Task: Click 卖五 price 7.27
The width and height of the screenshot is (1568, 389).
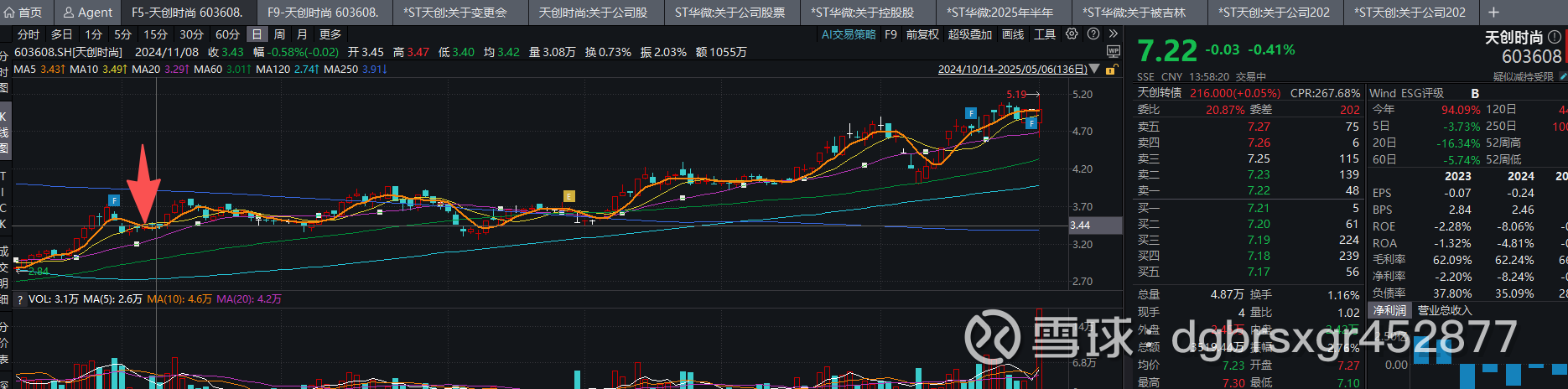Action: tap(1259, 127)
